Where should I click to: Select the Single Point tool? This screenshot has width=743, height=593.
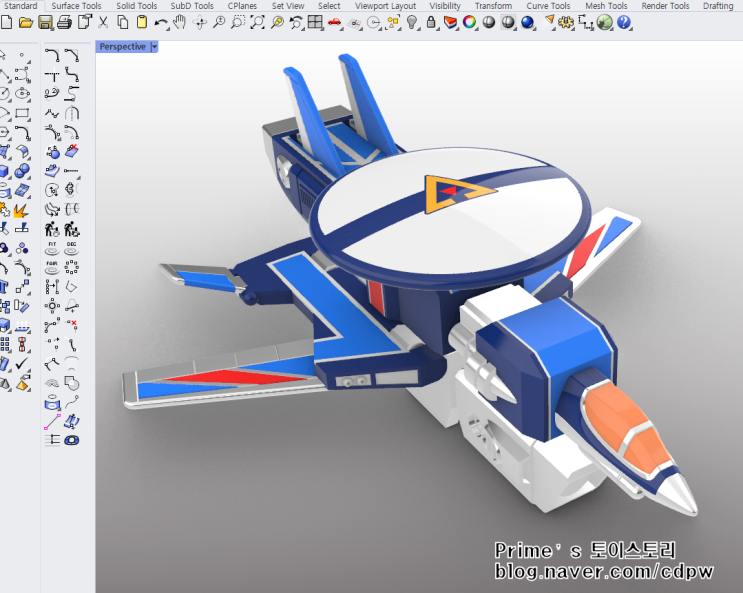tap(22, 55)
